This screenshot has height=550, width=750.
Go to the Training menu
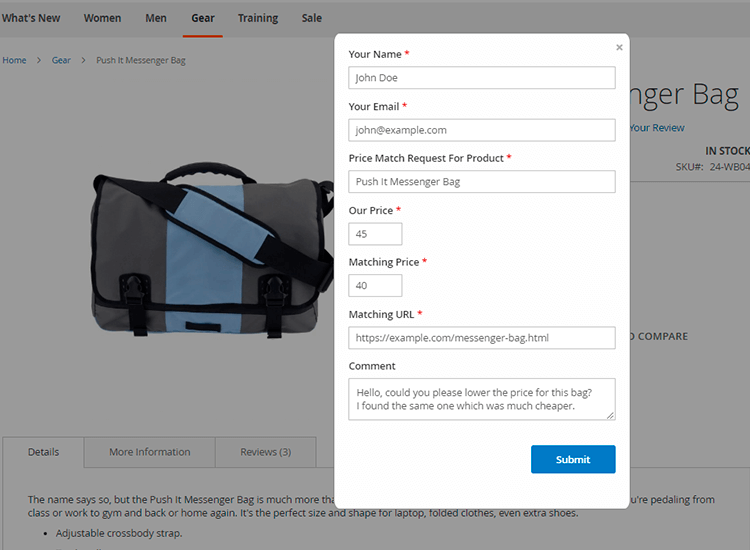pyautogui.click(x=258, y=18)
